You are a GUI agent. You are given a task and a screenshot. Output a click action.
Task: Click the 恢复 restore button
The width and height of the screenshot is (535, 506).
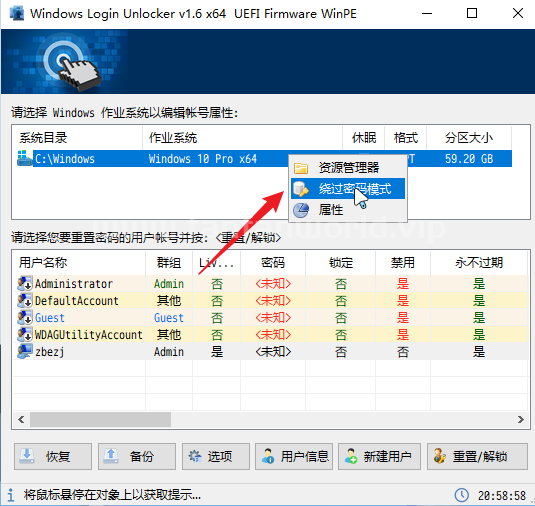point(53,456)
